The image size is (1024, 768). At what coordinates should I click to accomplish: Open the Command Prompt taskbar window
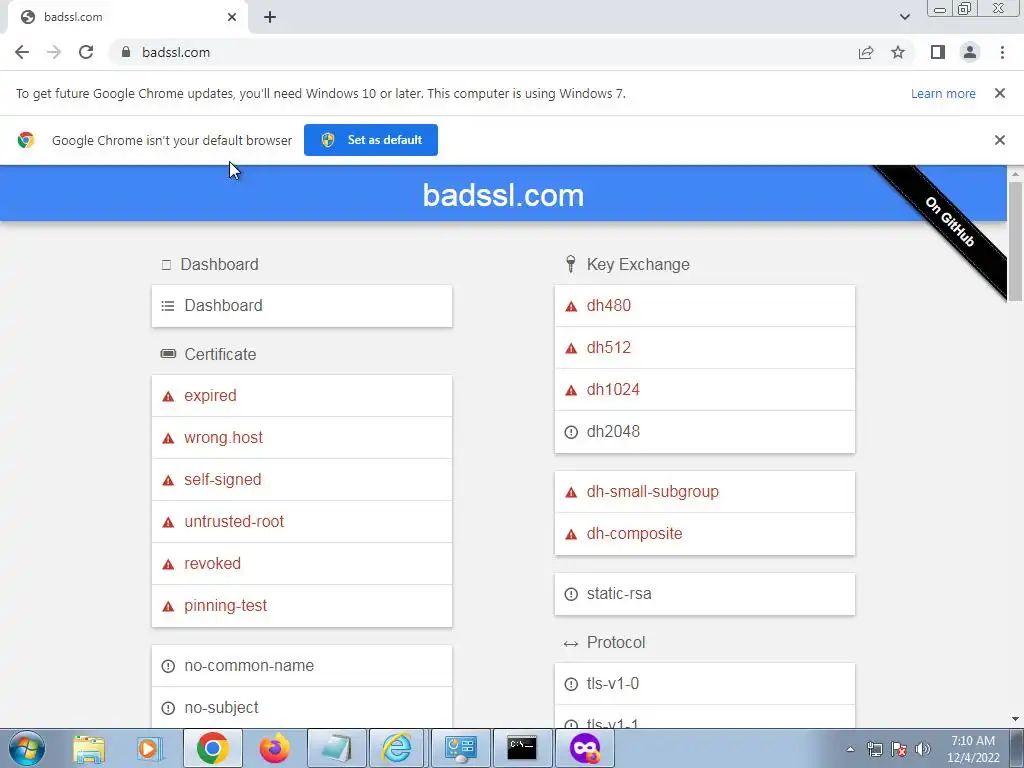coord(522,748)
